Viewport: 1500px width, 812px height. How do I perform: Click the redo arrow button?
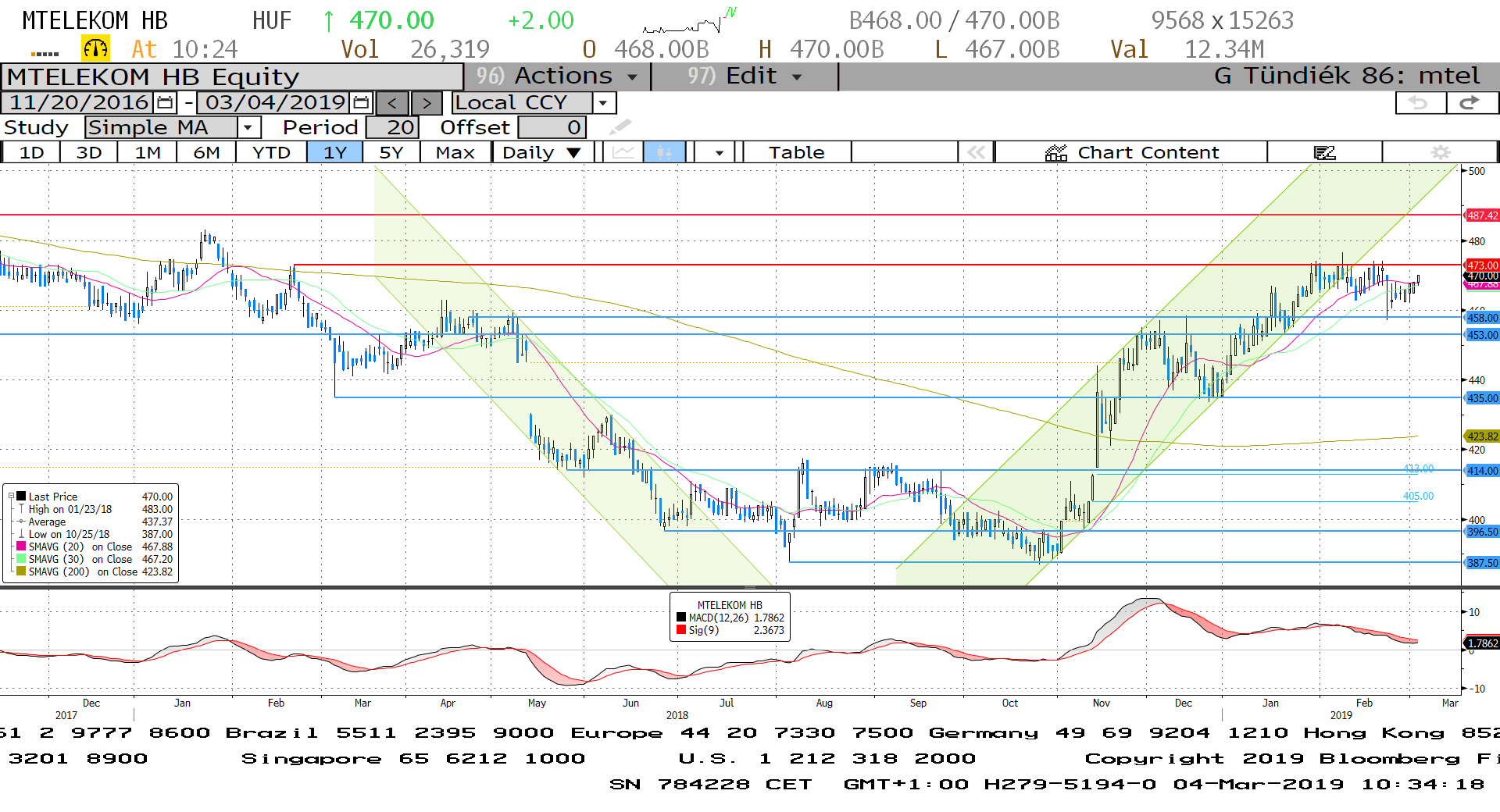(x=1471, y=103)
